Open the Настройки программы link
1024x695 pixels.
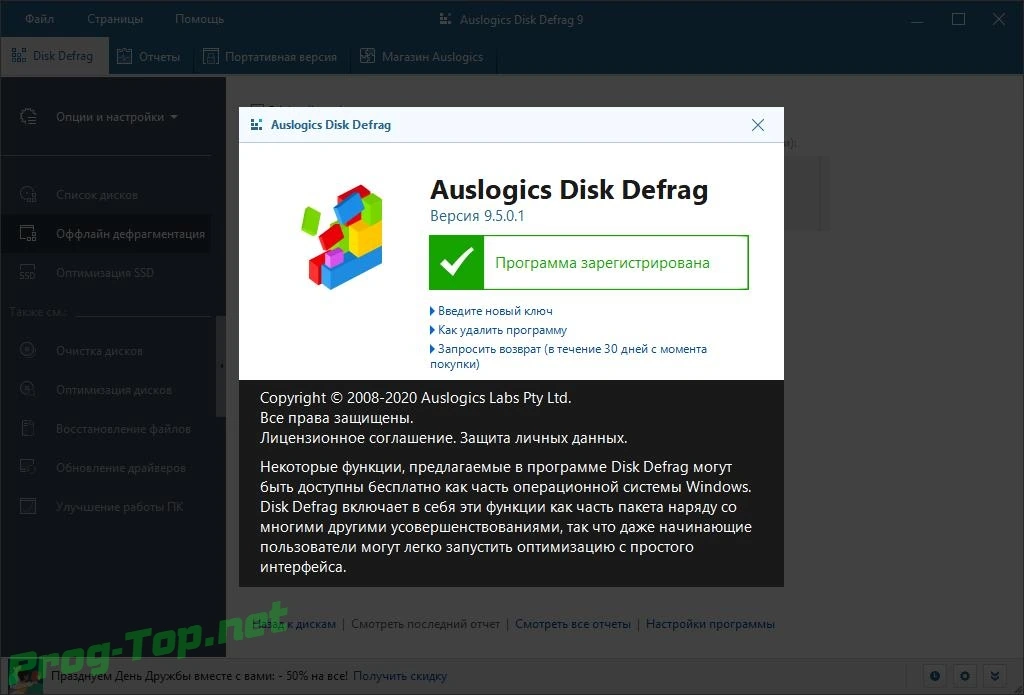tap(710, 624)
